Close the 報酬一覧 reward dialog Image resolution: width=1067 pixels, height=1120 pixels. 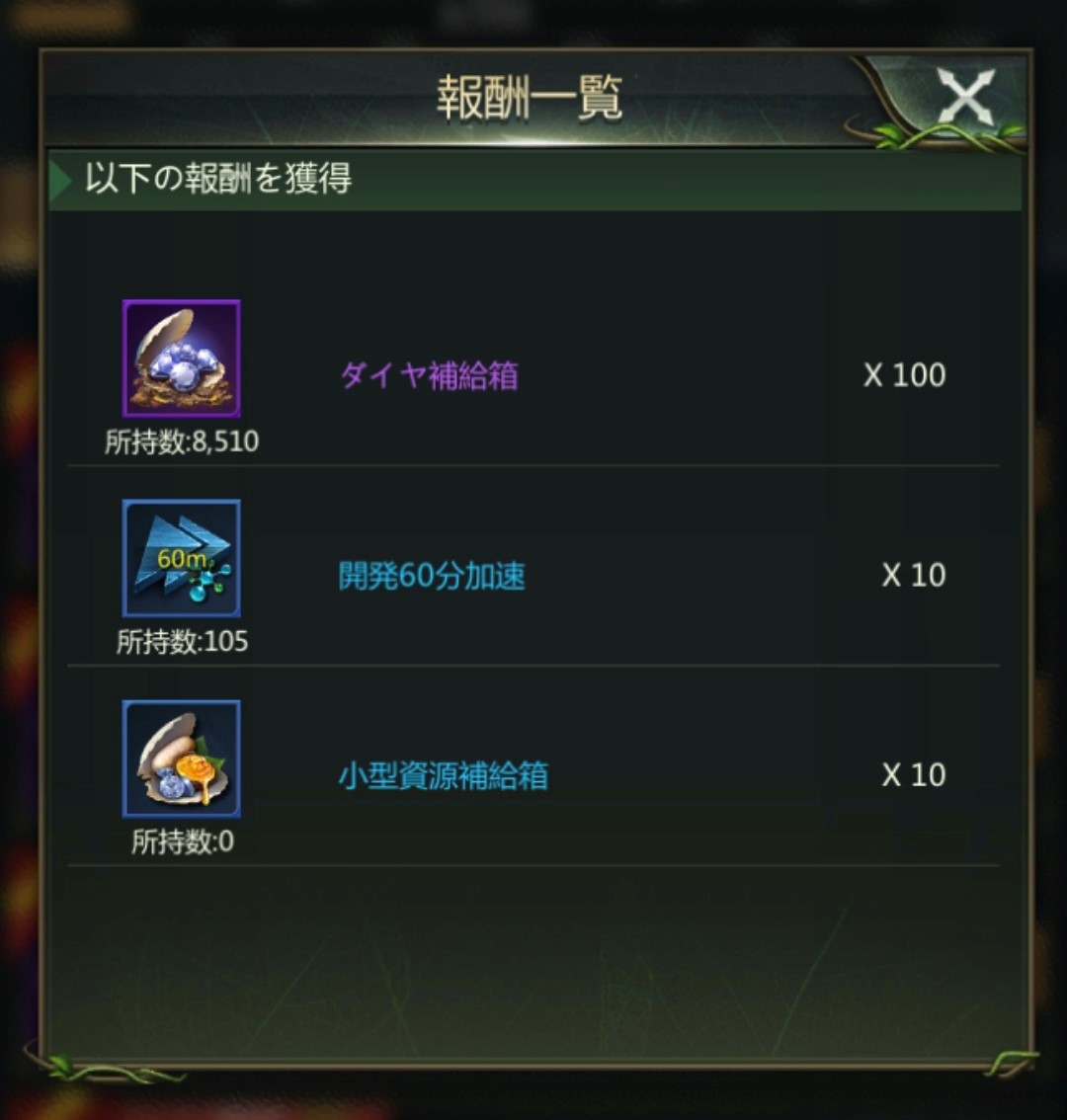(x=966, y=97)
